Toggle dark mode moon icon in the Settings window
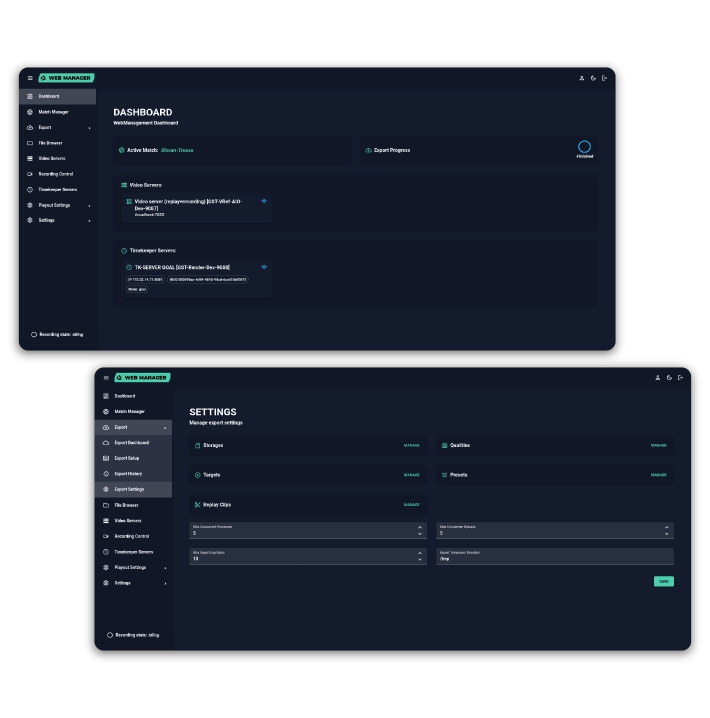Viewport: 710px width, 718px height. pos(669,378)
